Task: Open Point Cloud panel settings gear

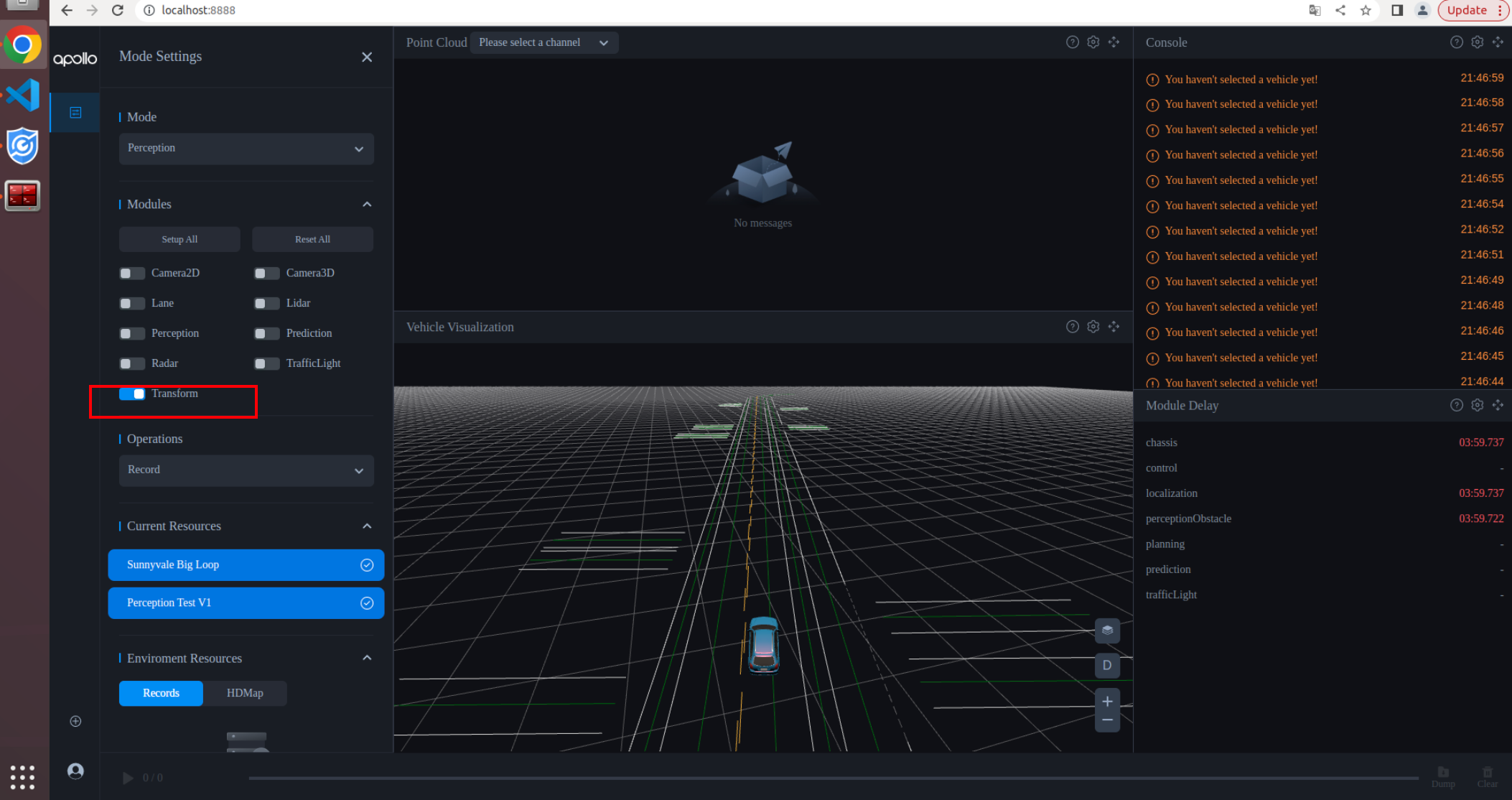Action: coord(1093,42)
